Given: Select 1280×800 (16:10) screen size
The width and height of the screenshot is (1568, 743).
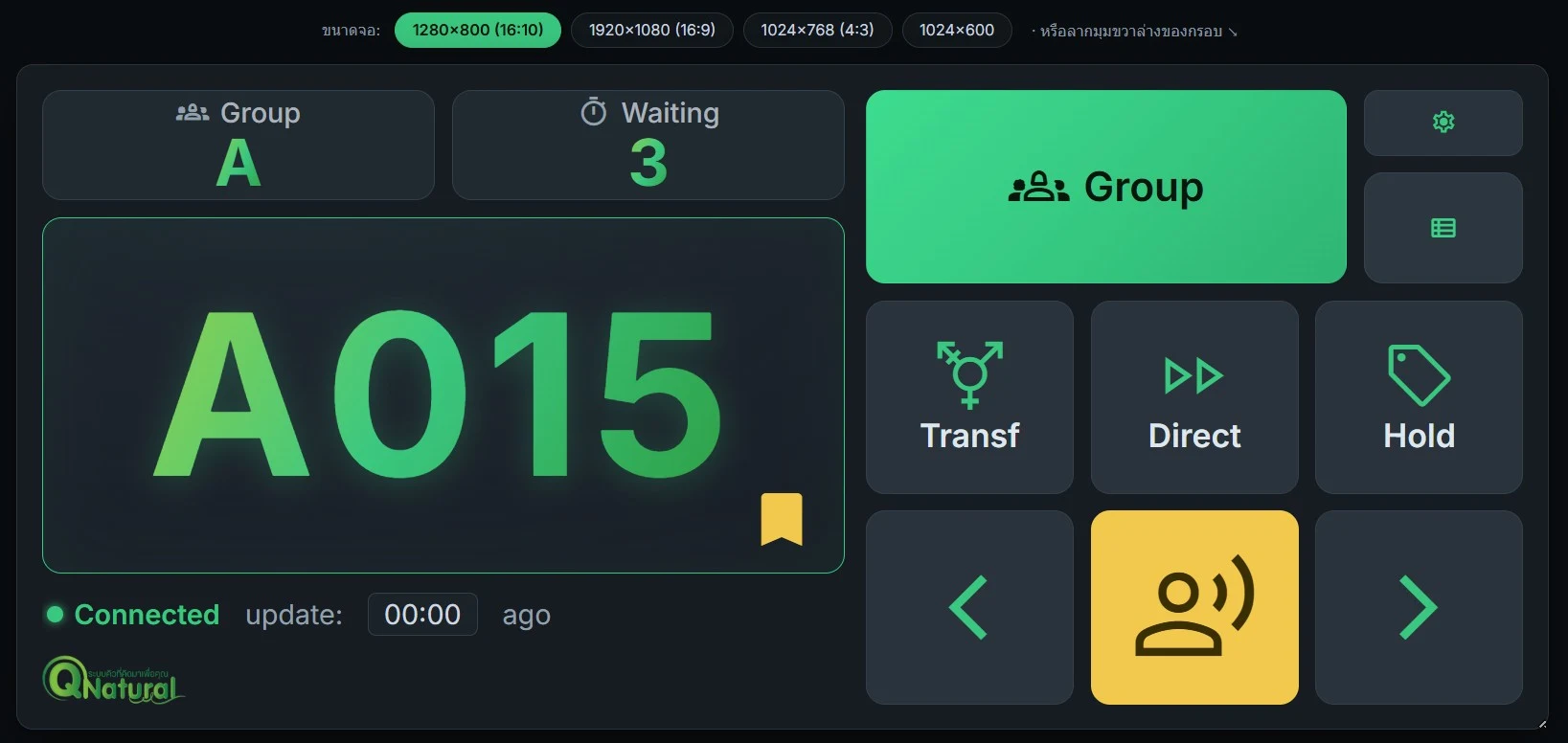Looking at the screenshot, I should click(478, 30).
